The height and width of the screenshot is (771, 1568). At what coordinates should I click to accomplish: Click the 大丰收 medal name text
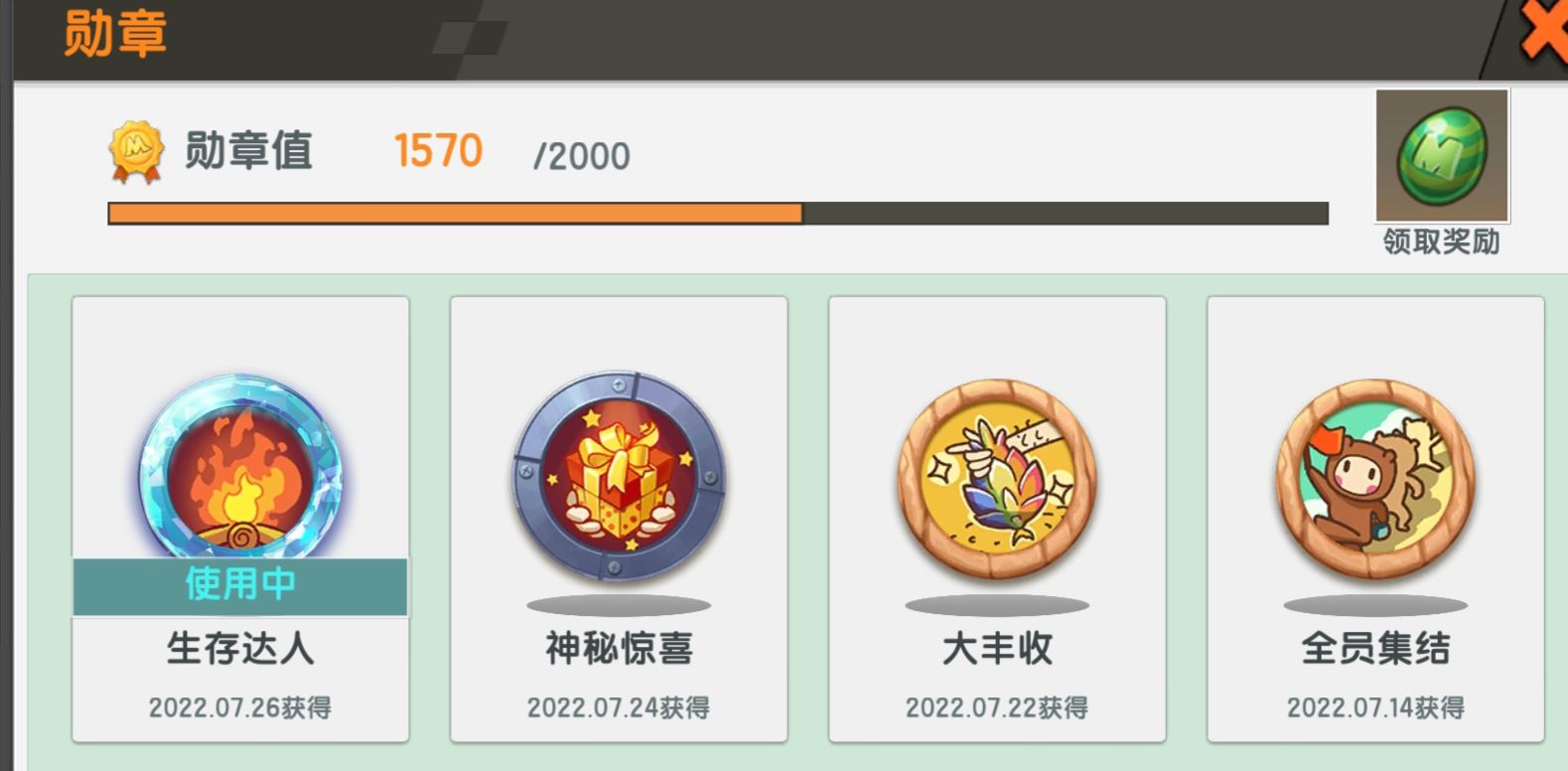pyautogui.click(x=997, y=649)
